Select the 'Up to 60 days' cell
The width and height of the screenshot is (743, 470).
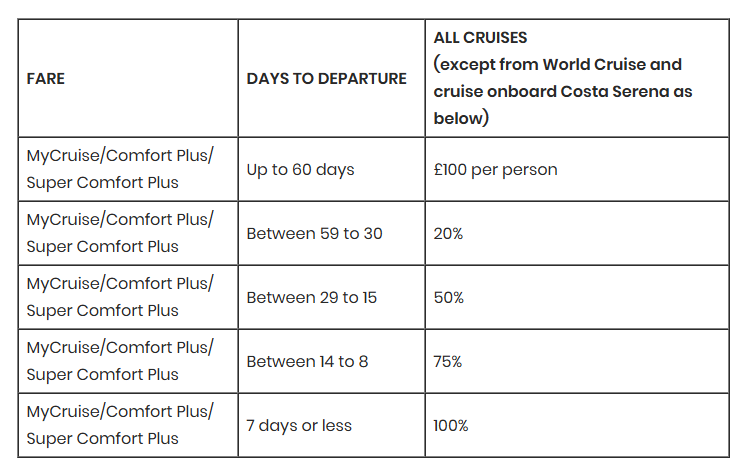(331, 169)
